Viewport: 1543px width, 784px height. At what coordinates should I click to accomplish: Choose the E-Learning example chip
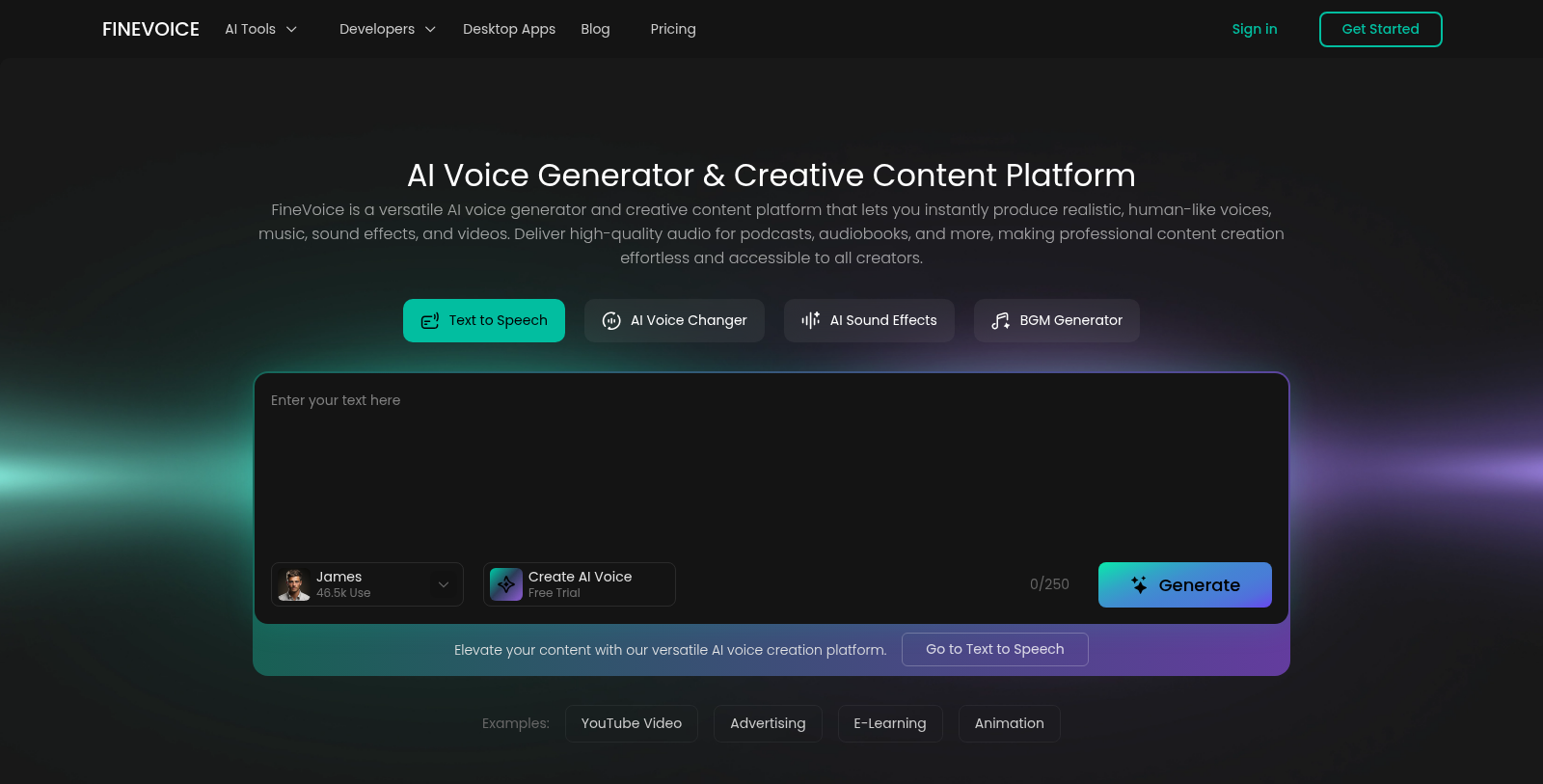coord(889,724)
